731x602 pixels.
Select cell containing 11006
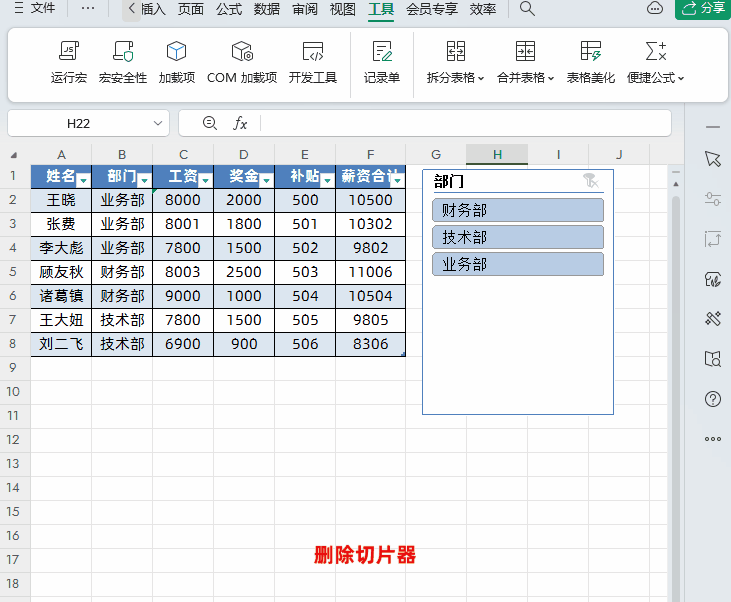(x=371, y=272)
